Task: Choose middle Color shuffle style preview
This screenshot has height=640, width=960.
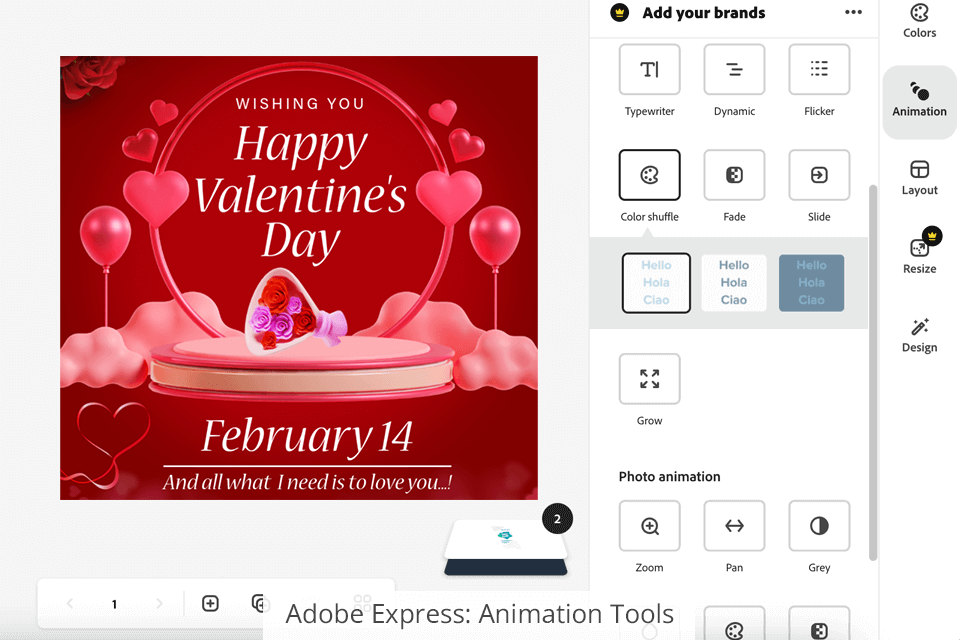Action: click(x=733, y=283)
